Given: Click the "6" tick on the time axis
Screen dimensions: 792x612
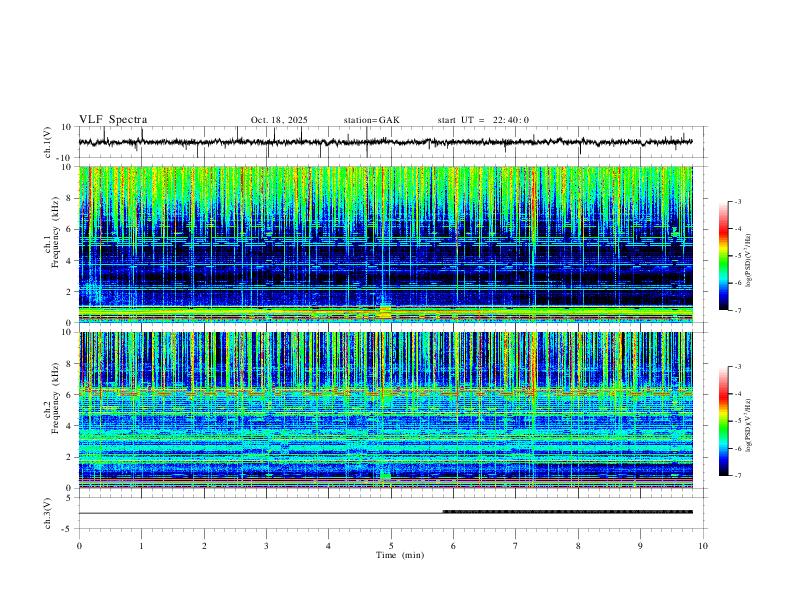Looking at the screenshot, I should (453, 546).
